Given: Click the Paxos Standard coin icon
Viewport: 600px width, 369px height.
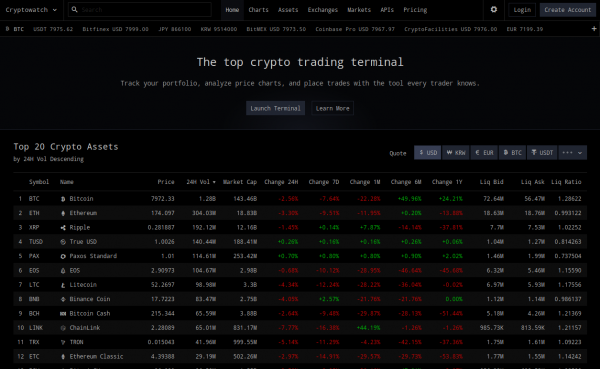Looking at the screenshot, I should click(63, 256).
